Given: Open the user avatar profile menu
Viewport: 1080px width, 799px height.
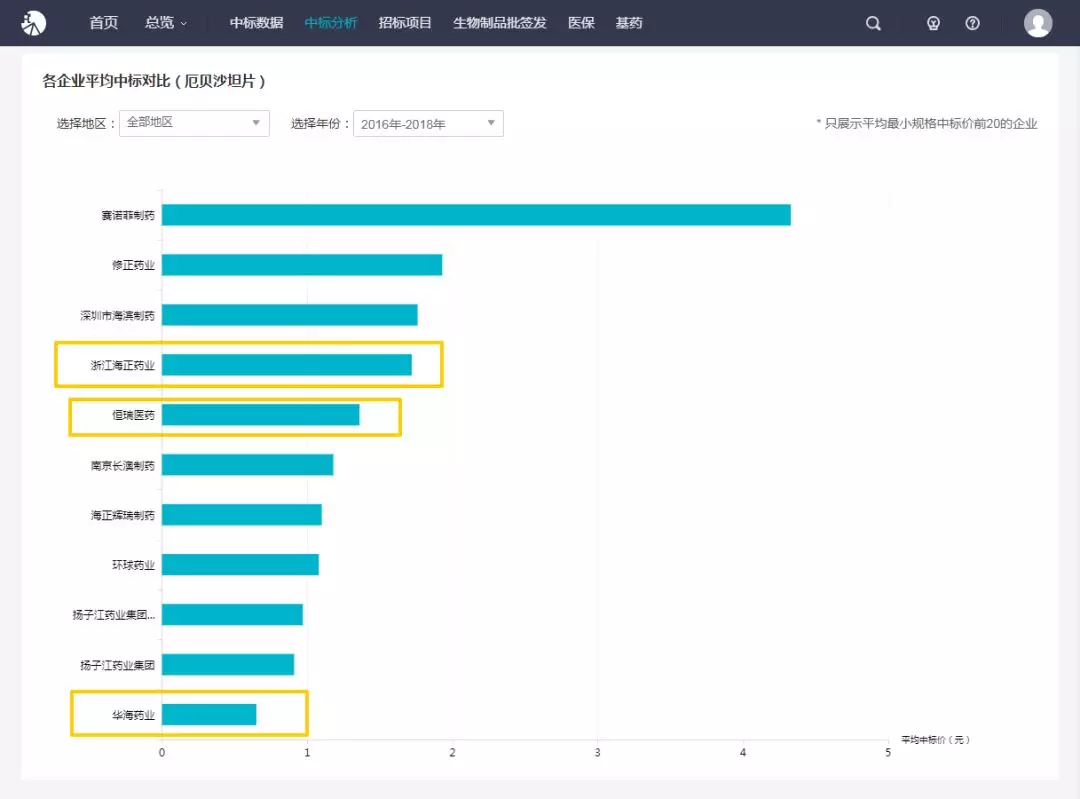Looking at the screenshot, I should coord(1038,23).
